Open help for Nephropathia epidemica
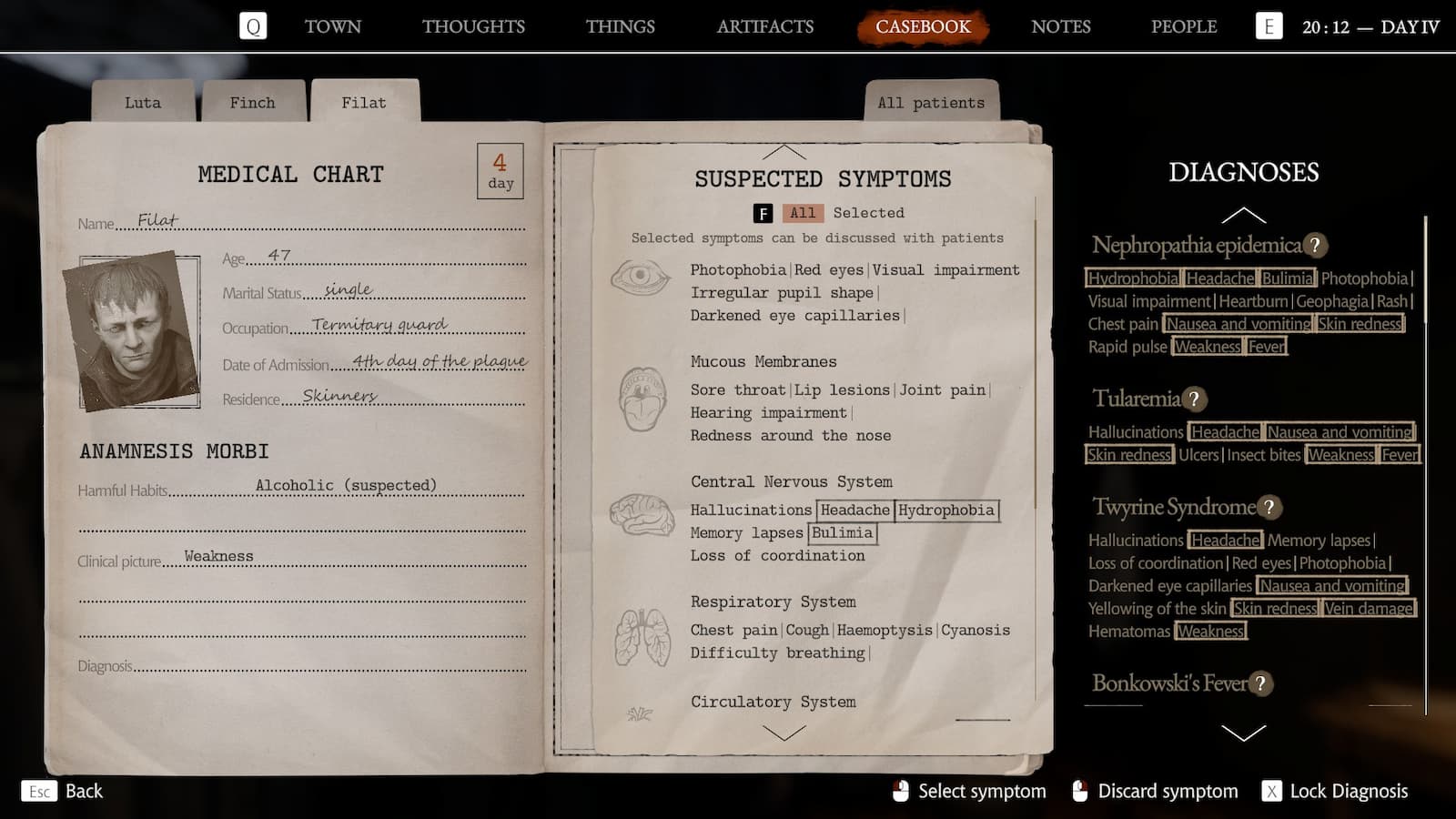Image resolution: width=1456 pixels, height=819 pixels. (1315, 245)
